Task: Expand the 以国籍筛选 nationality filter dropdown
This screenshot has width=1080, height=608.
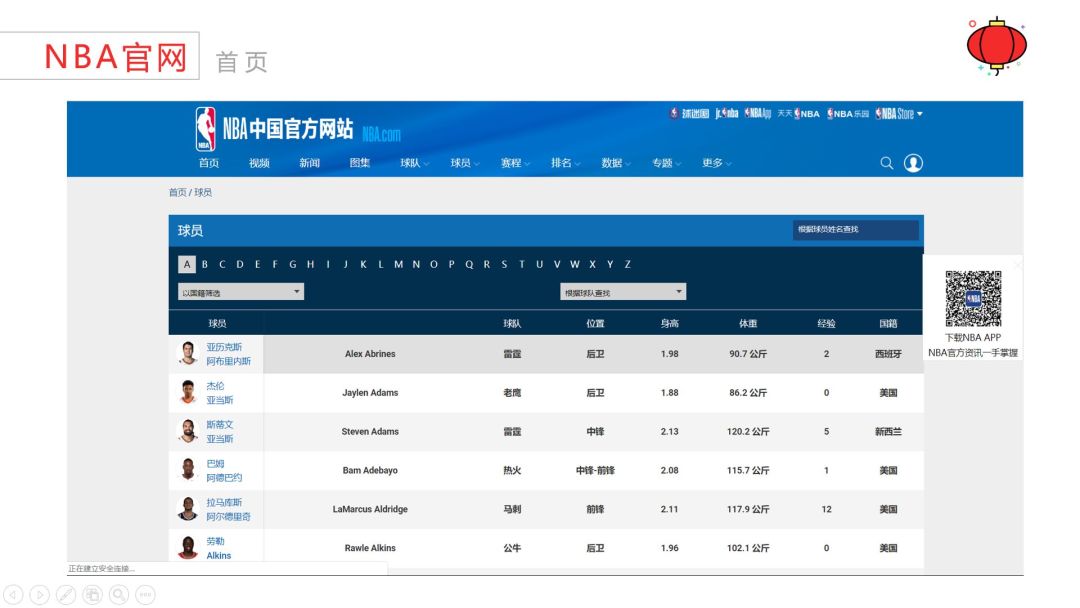Action: [x=241, y=292]
